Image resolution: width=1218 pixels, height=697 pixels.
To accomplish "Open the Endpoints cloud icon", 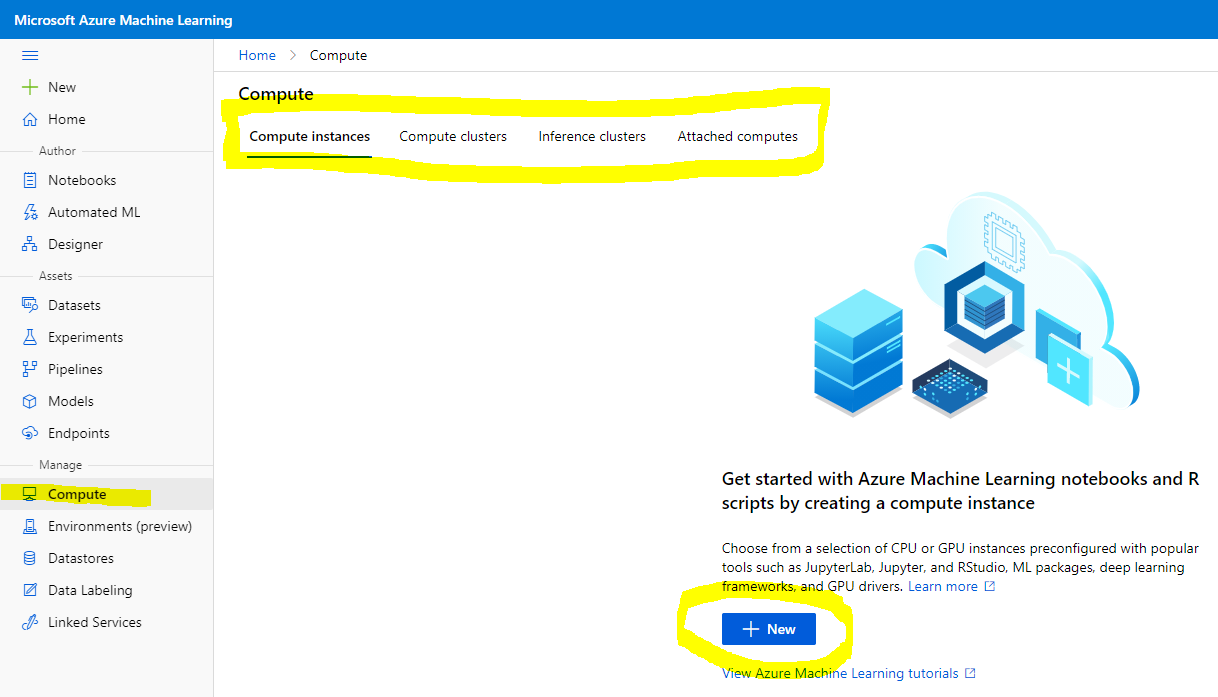I will [x=30, y=433].
